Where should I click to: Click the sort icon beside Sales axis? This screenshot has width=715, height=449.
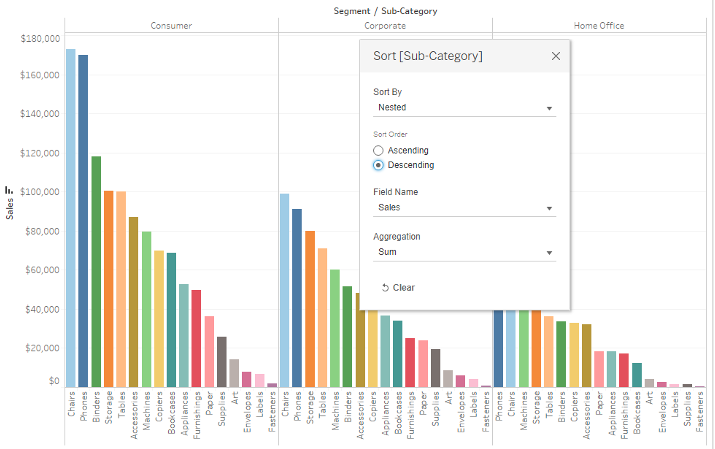point(9,190)
